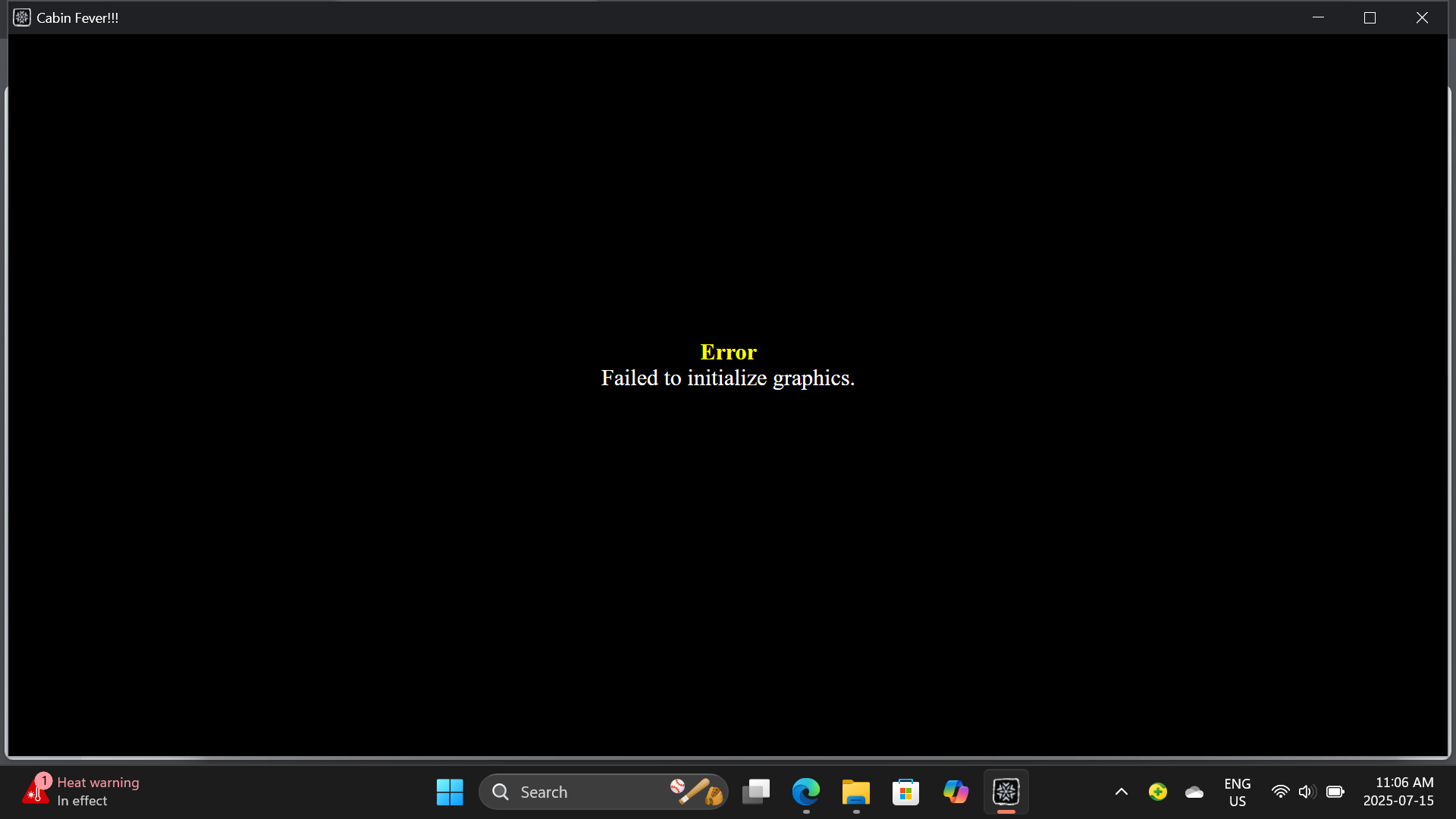The width and height of the screenshot is (1456, 819).
Task: Click the "Failed to initialize graphics." message
Action: (x=728, y=378)
